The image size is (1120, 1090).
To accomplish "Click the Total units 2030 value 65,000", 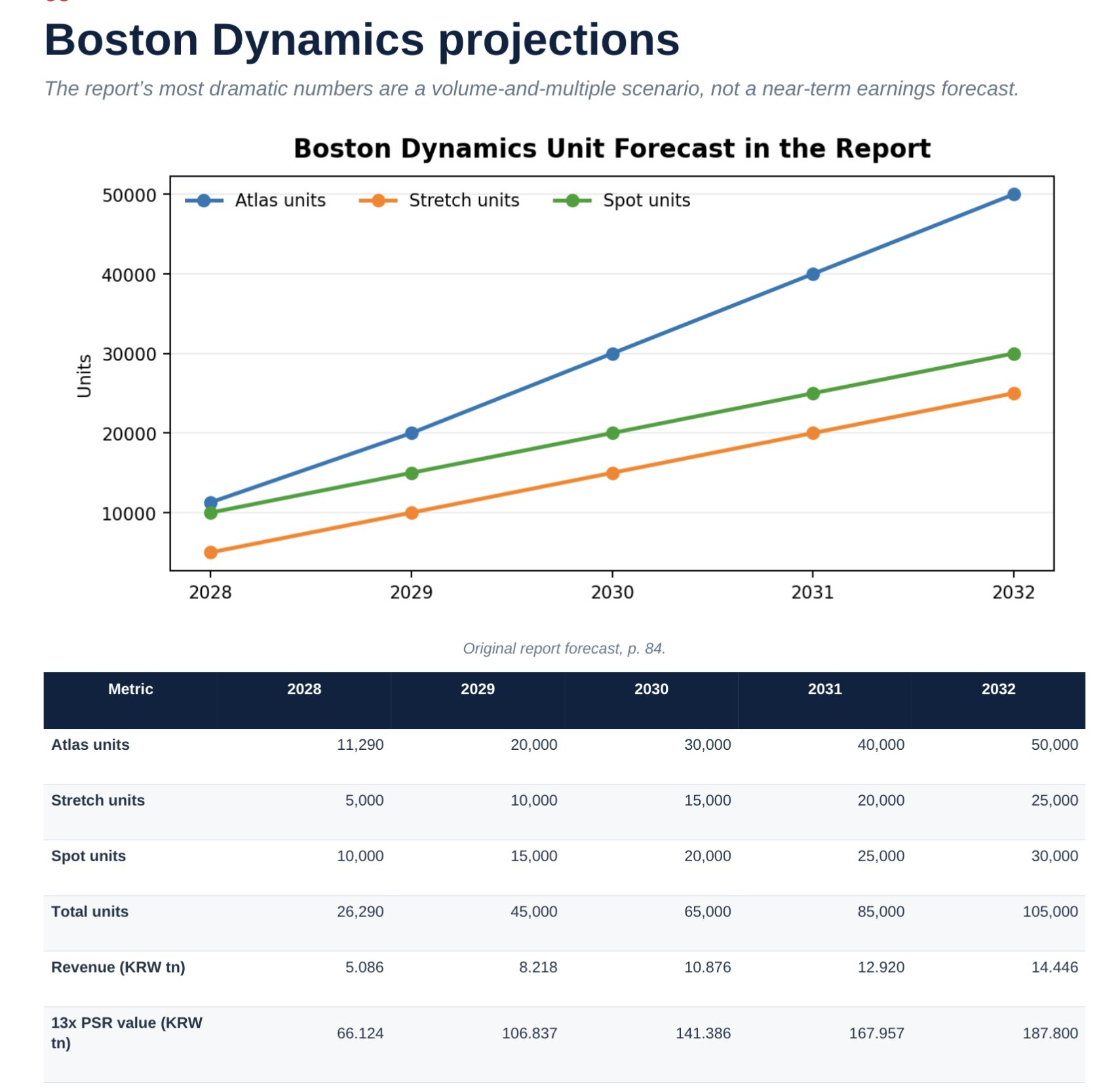I will tap(708, 912).
